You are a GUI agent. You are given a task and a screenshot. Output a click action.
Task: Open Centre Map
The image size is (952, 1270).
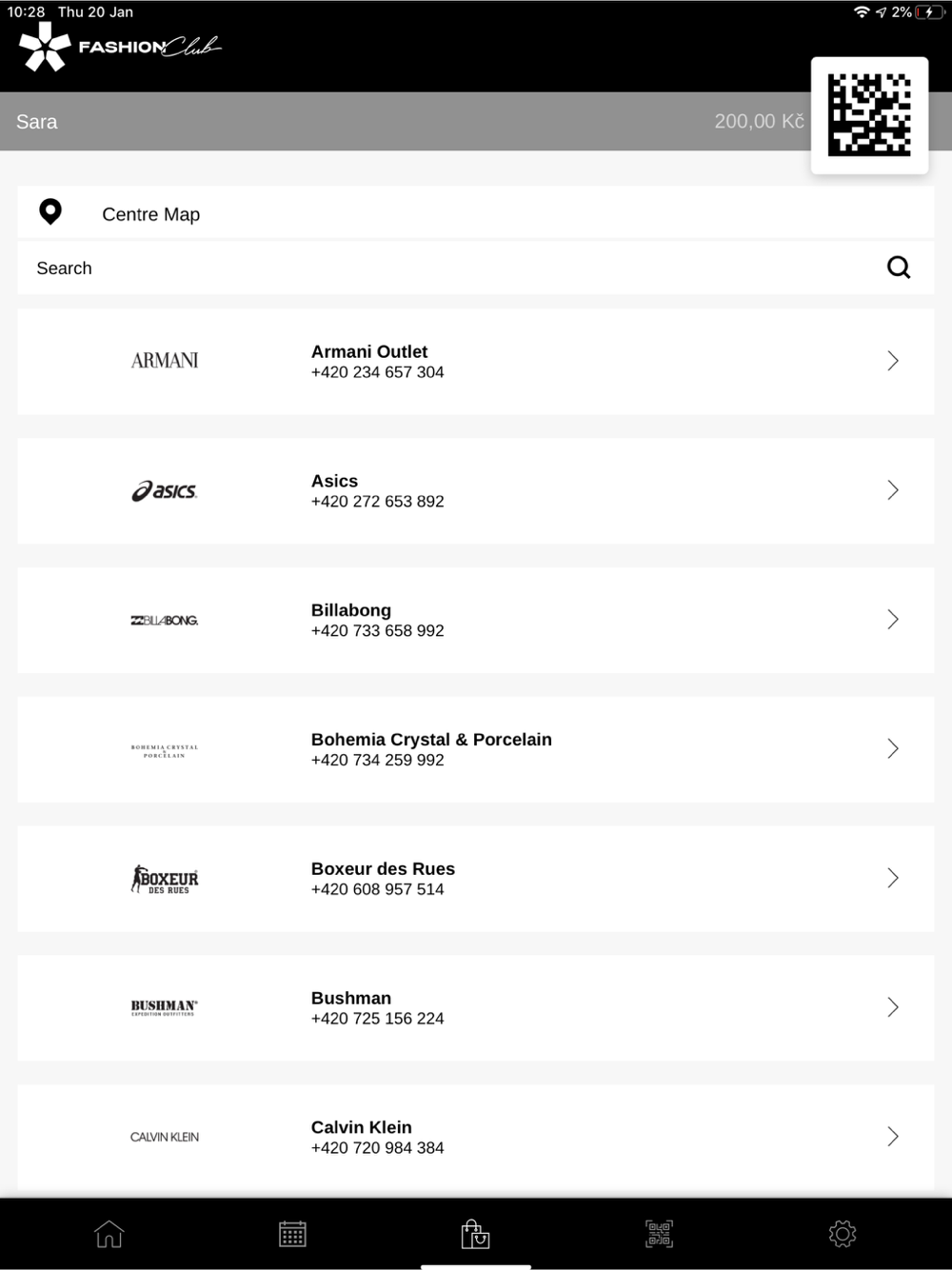click(151, 214)
